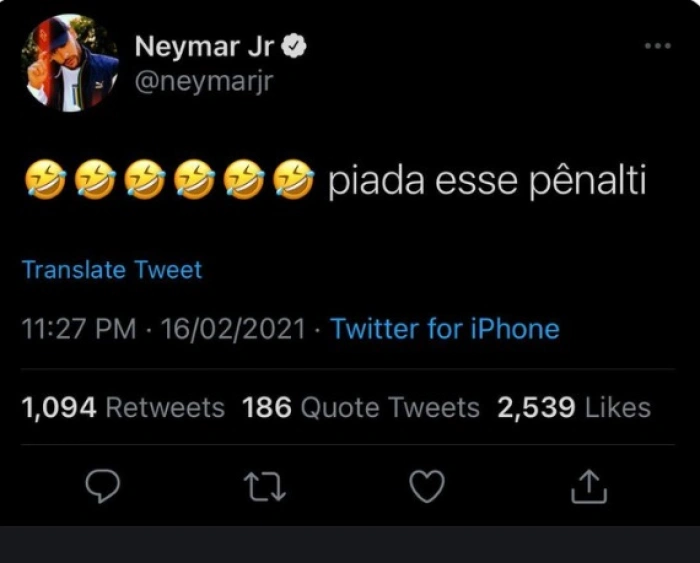Reply to Neymar's tweet with the speech bubble icon
700x563 pixels.
(x=102, y=486)
